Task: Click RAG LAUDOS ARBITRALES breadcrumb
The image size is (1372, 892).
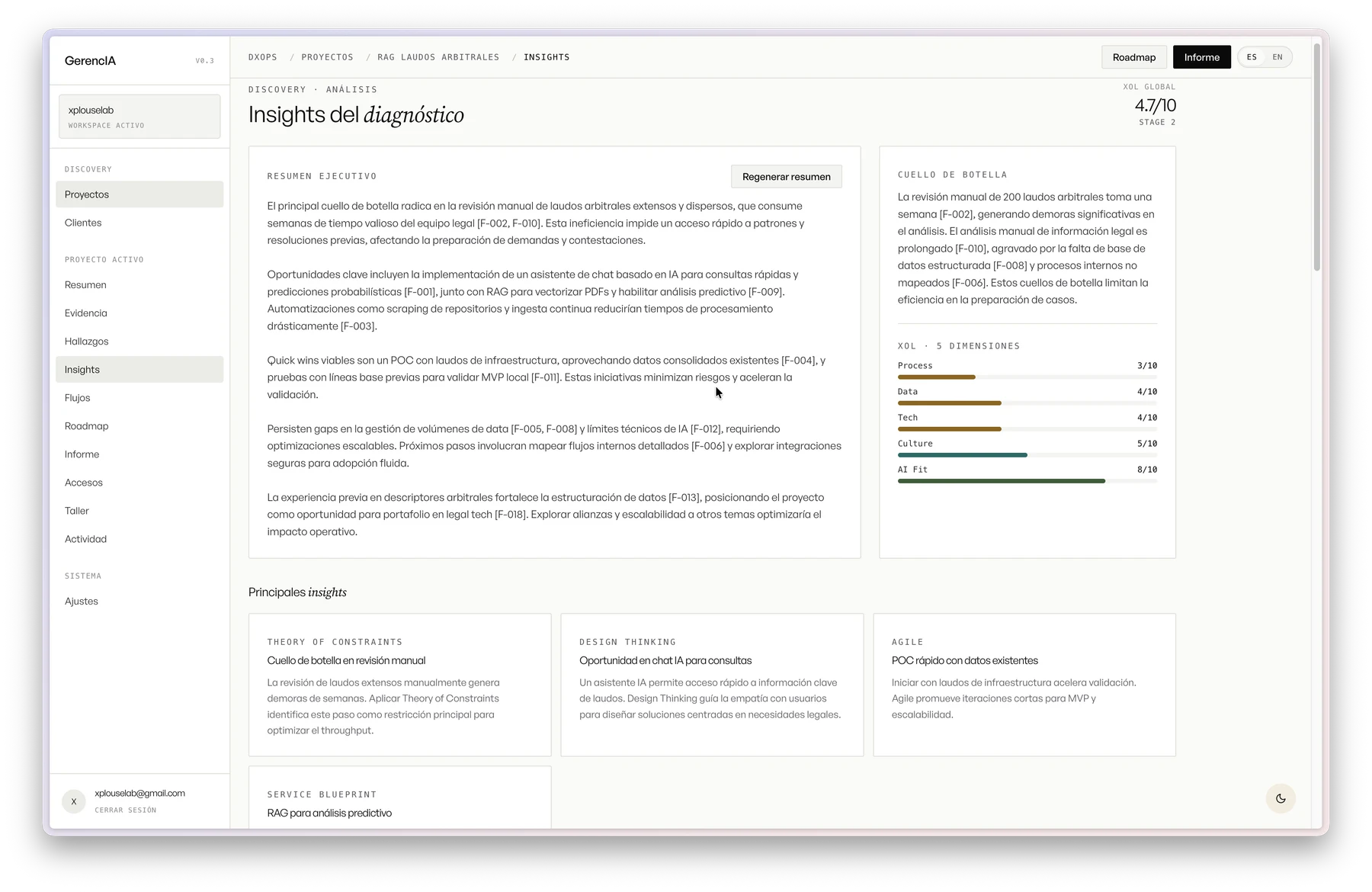Action: (438, 57)
